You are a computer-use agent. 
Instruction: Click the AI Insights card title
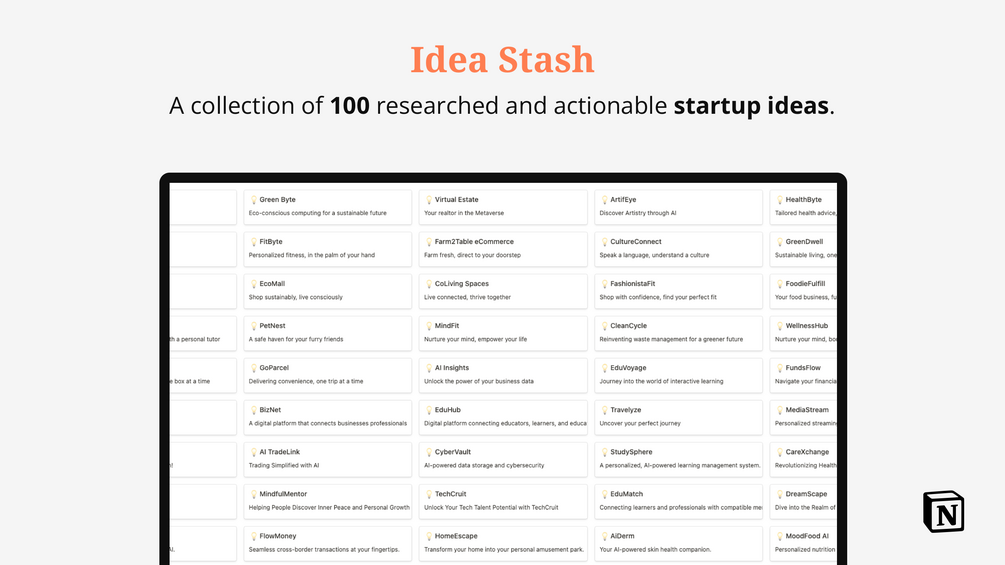(x=452, y=368)
